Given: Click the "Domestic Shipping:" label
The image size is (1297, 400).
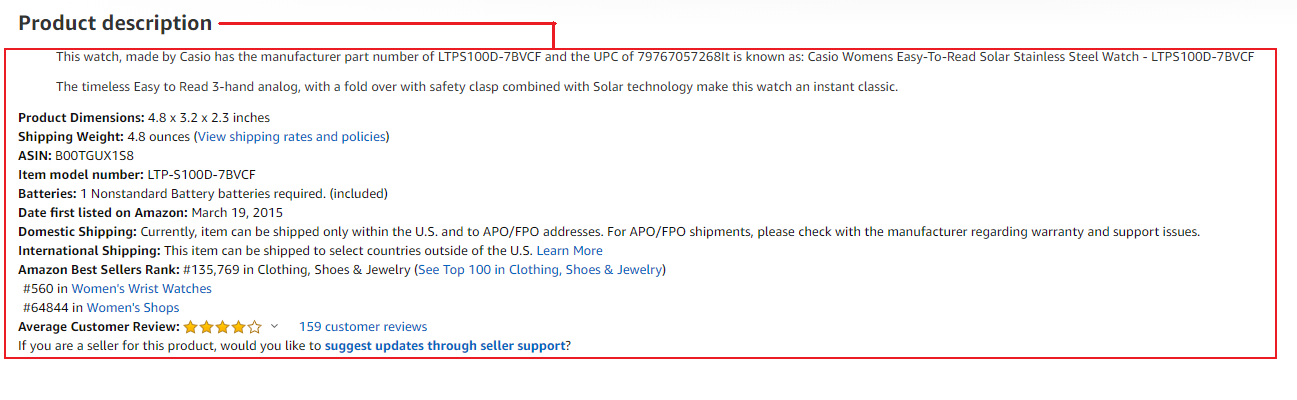Looking at the screenshot, I should 77,232.
